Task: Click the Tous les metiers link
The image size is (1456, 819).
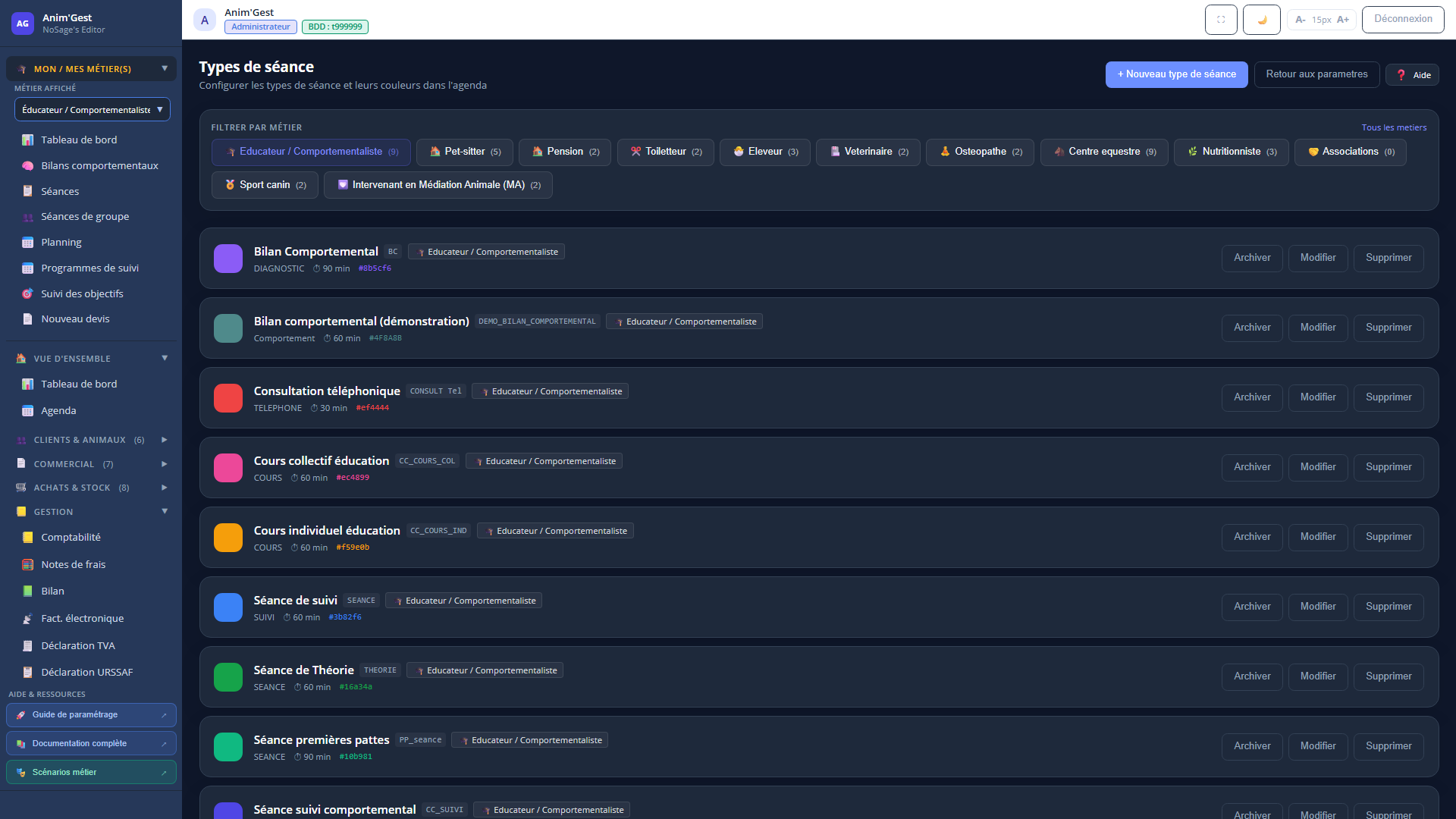Action: pyautogui.click(x=1394, y=127)
